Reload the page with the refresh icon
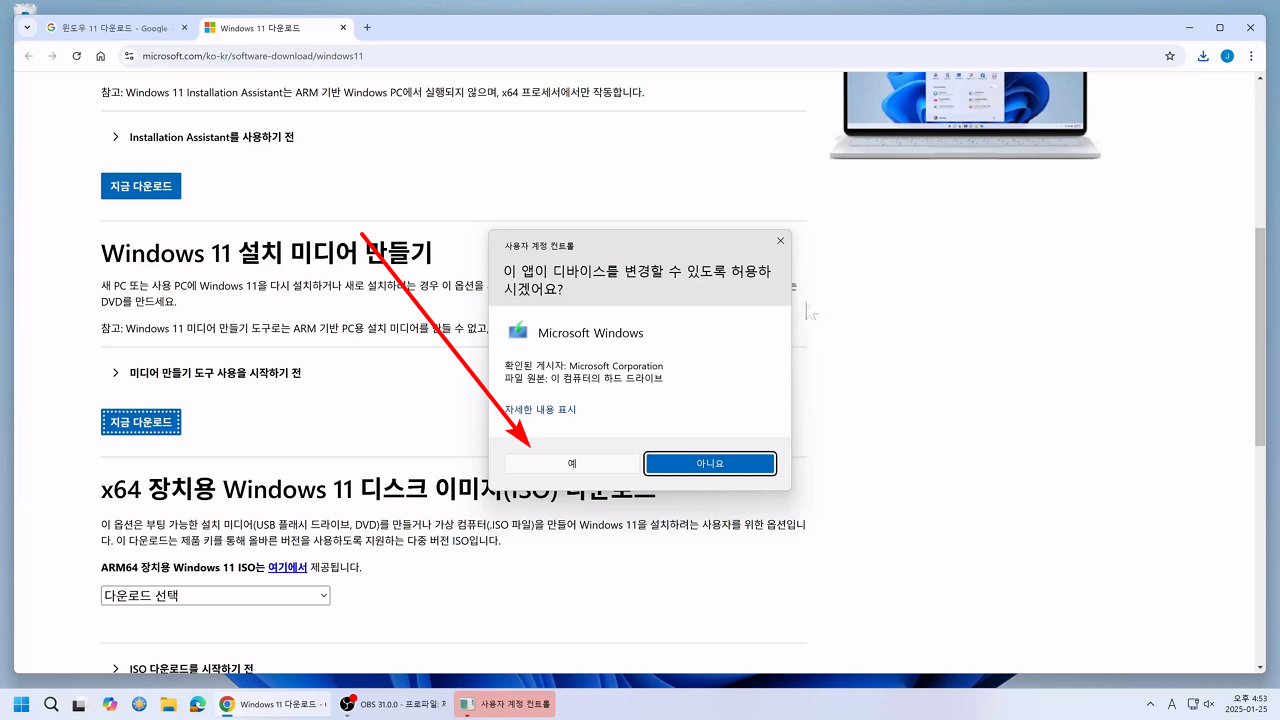 pos(77,56)
